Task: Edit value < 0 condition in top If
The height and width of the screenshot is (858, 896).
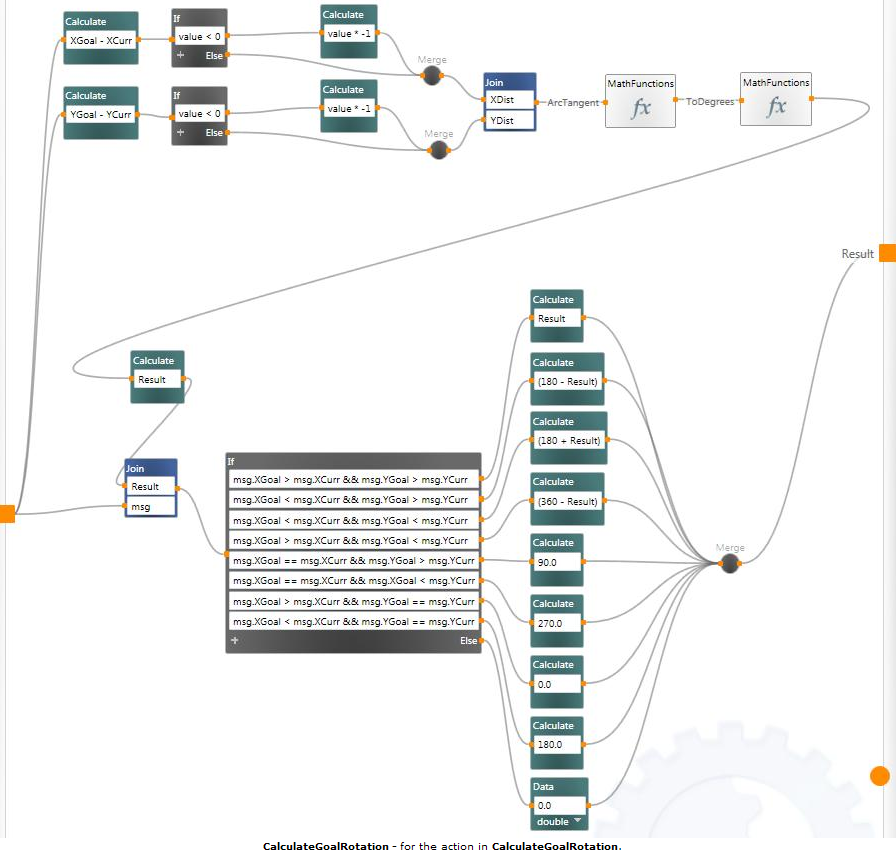Action: (199, 37)
